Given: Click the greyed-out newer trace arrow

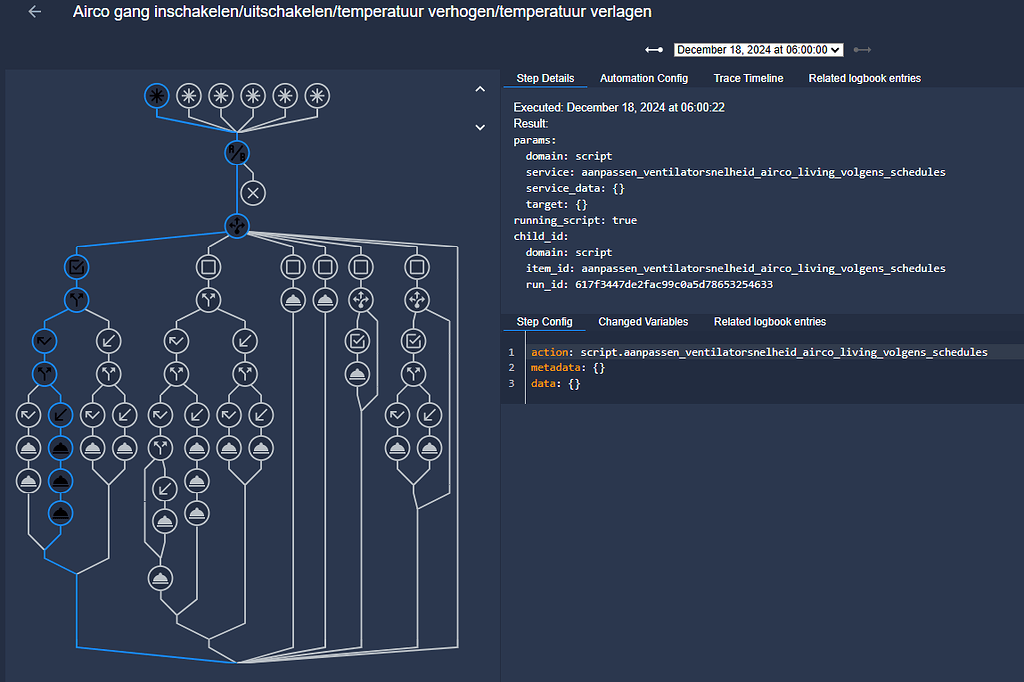Looking at the screenshot, I should [862, 50].
